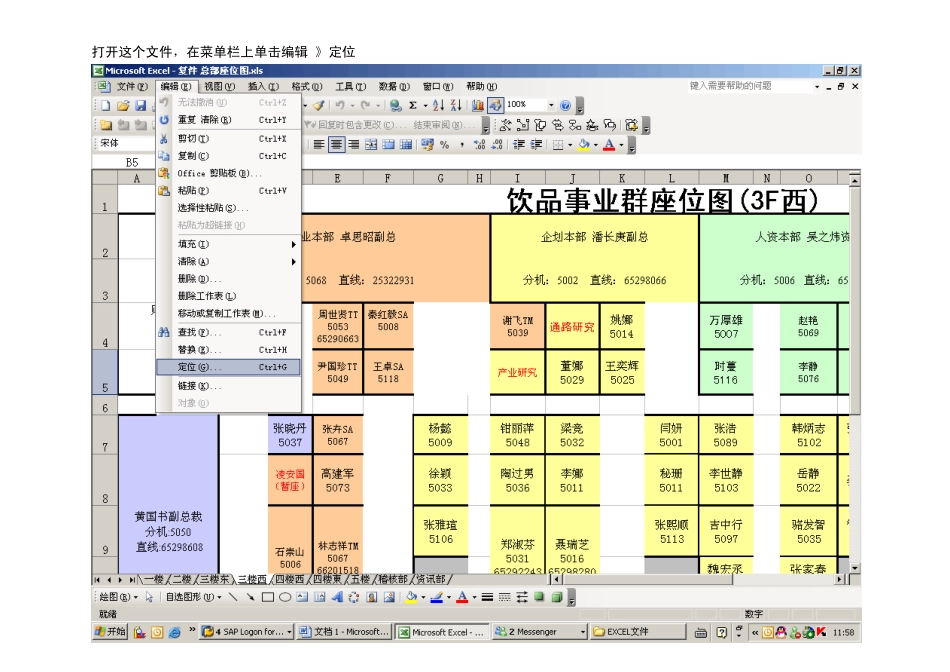Click Font Color red A swatch in formatting toolbar
The width and height of the screenshot is (950, 672).
point(610,145)
